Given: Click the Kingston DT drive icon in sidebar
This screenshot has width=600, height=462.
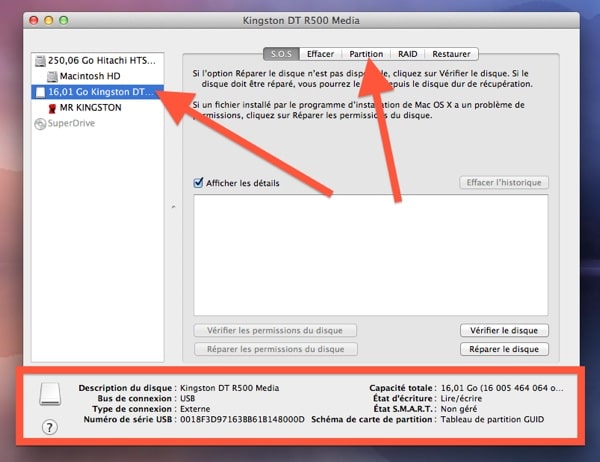Looking at the screenshot, I should pyautogui.click(x=40, y=92).
